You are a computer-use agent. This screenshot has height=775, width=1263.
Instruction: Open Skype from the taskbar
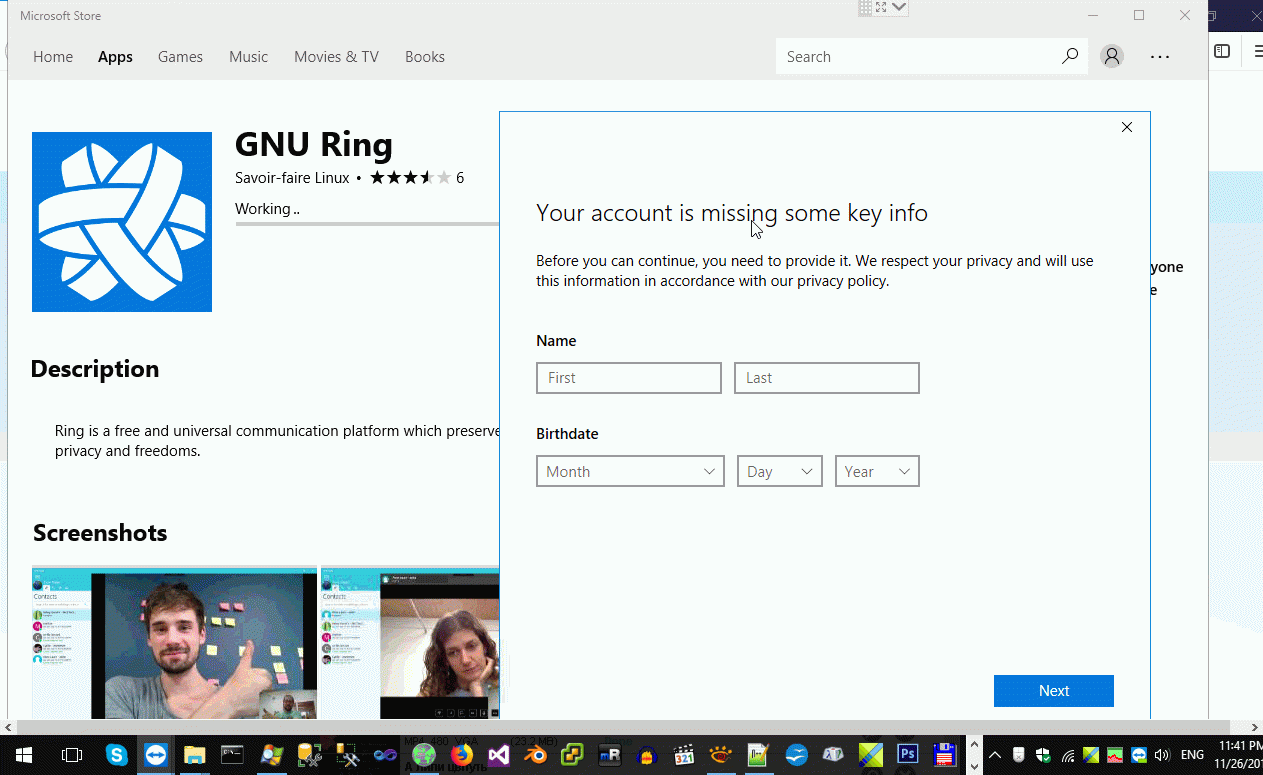click(x=117, y=755)
